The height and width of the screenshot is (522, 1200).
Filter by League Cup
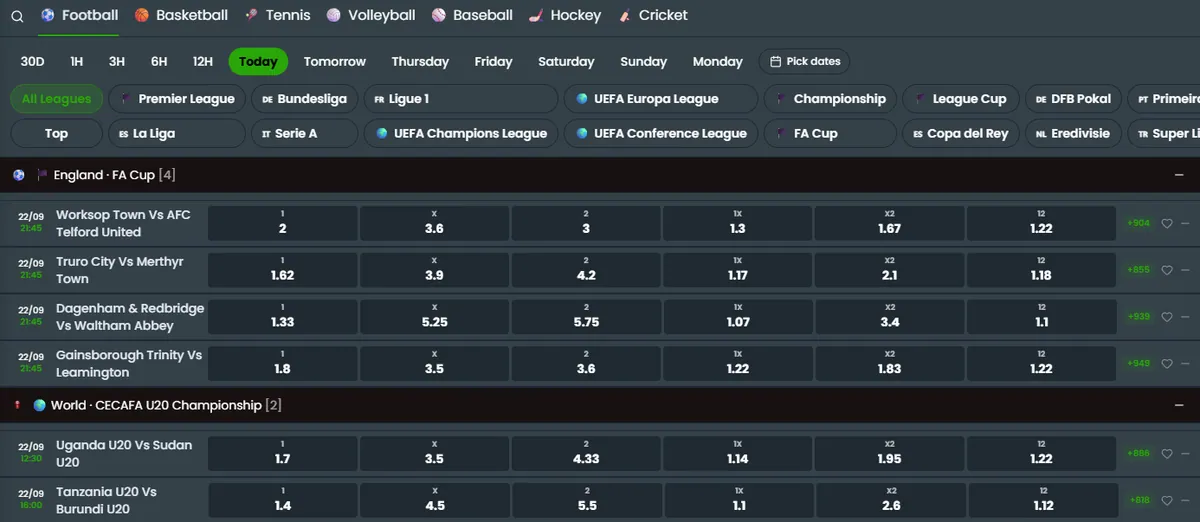tap(961, 99)
